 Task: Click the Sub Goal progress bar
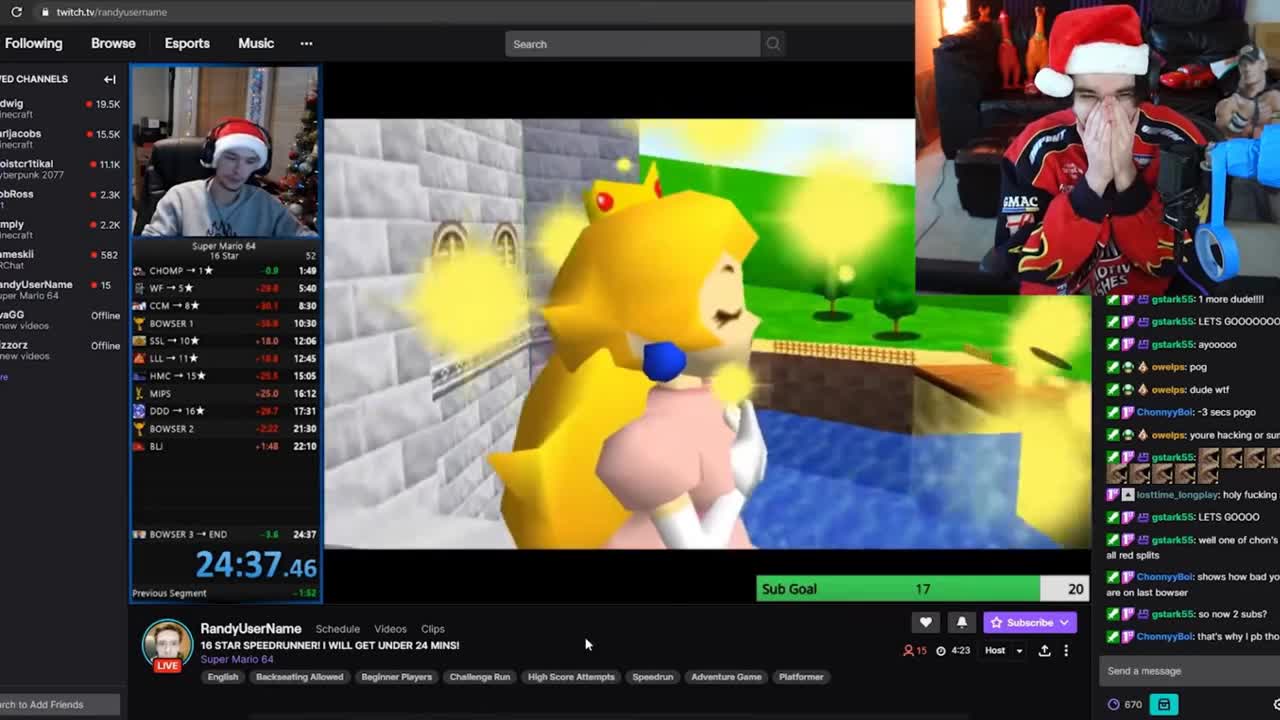[922, 589]
